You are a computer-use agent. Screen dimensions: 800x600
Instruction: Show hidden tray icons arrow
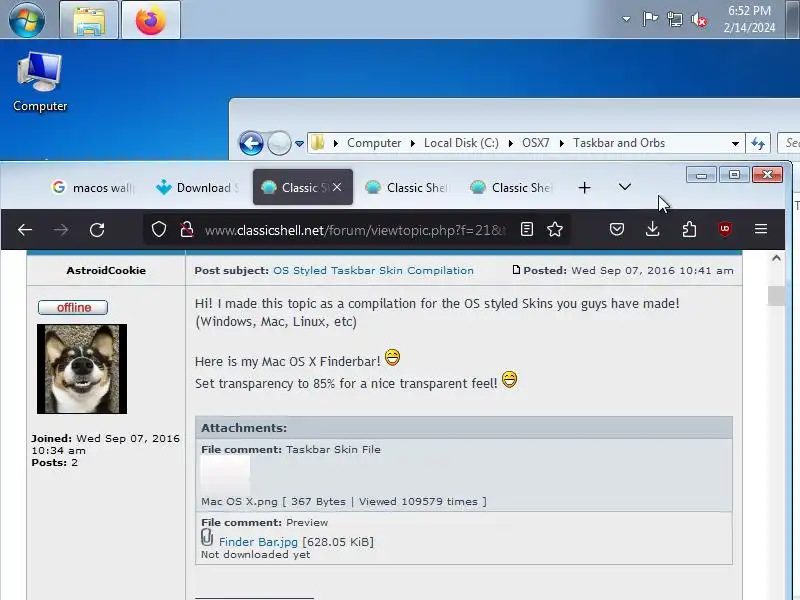pos(626,19)
